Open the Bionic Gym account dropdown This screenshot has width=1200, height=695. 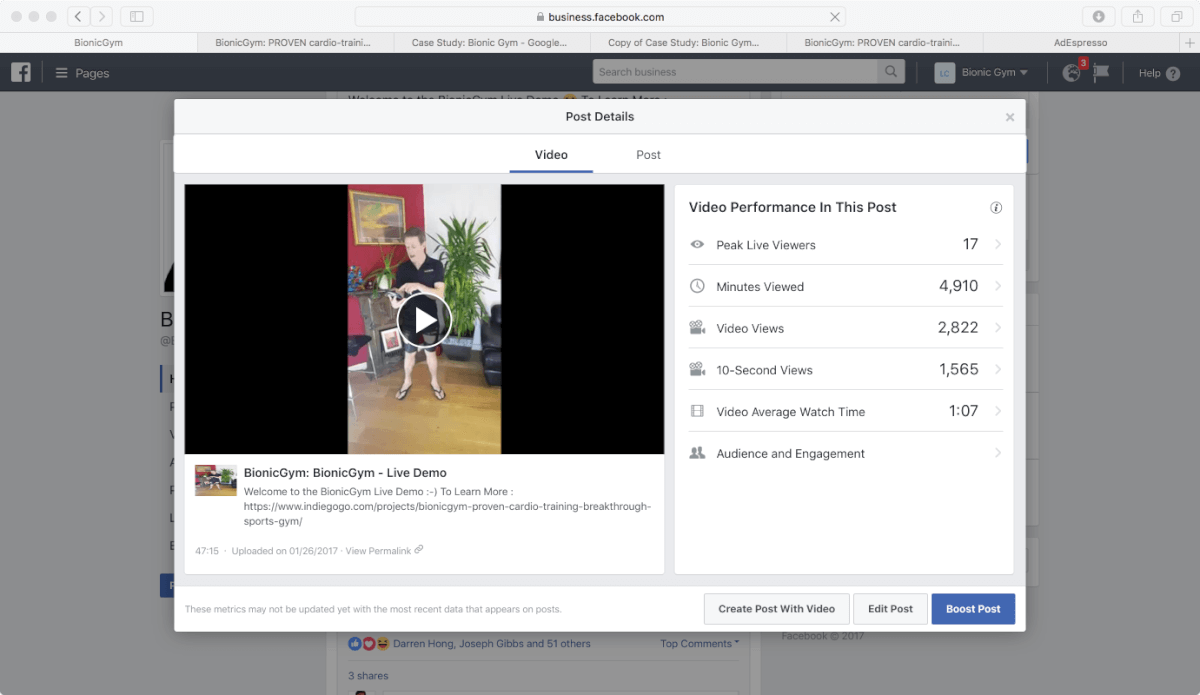(994, 73)
